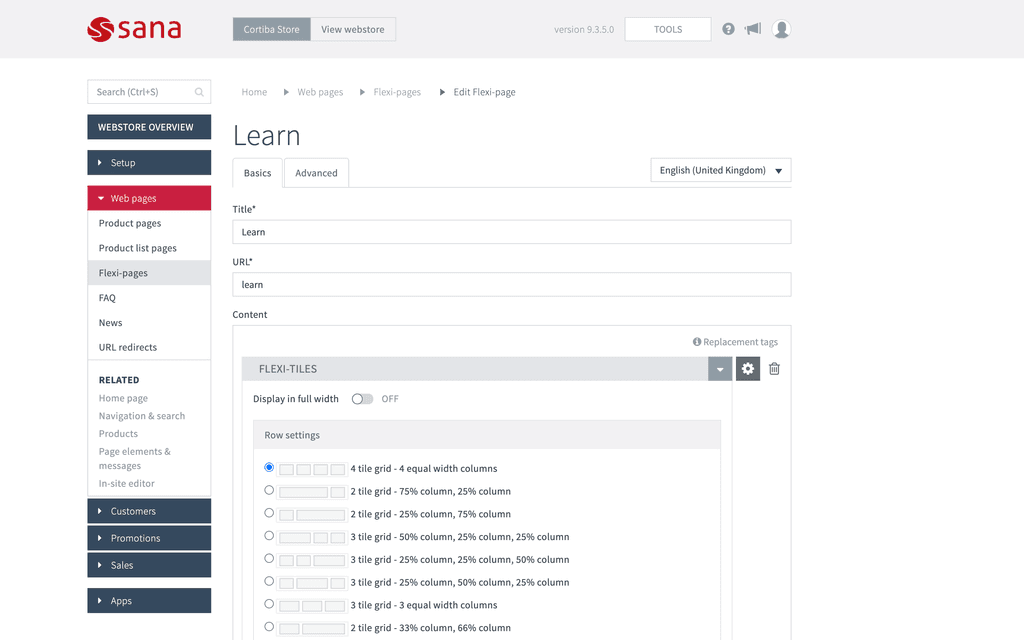Open the user profile avatar icon
Image resolution: width=1024 pixels, height=640 pixels.
click(x=781, y=29)
